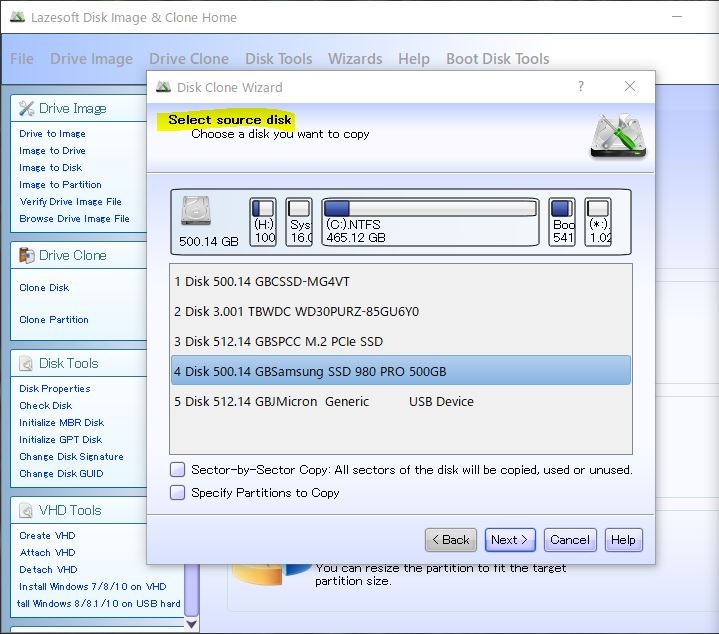Click the Disk Clone Wizard title icon
Screen dimensions: 719x634
pyautogui.click(x=163, y=87)
